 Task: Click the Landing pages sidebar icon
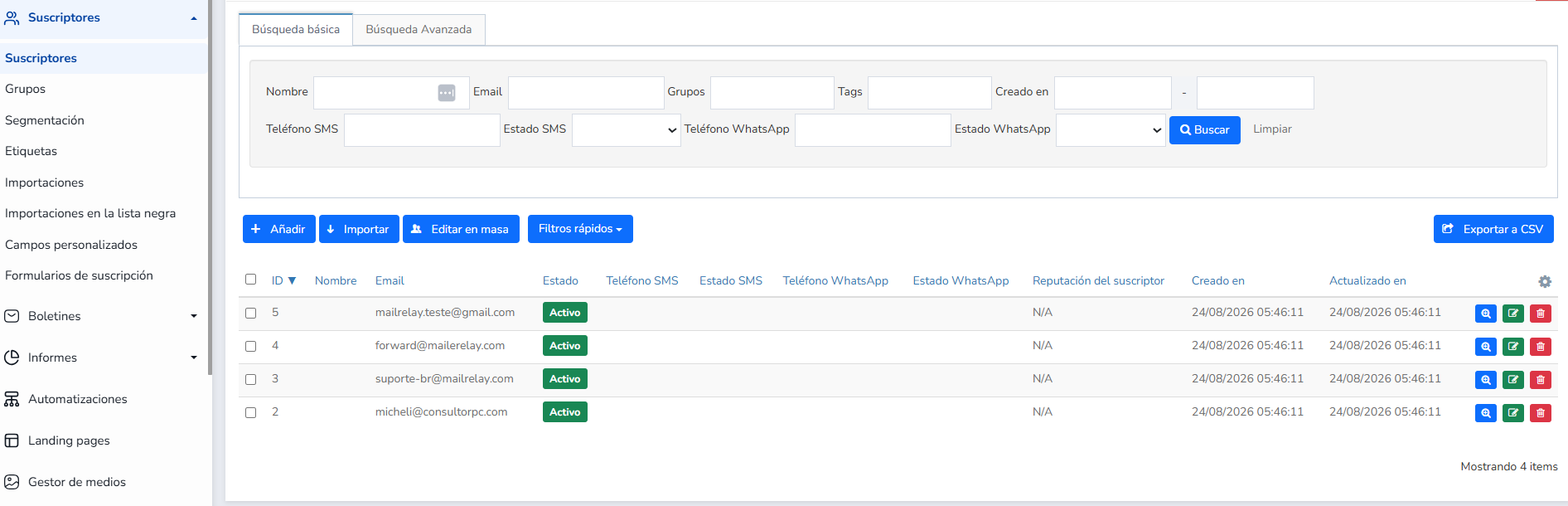coord(12,440)
